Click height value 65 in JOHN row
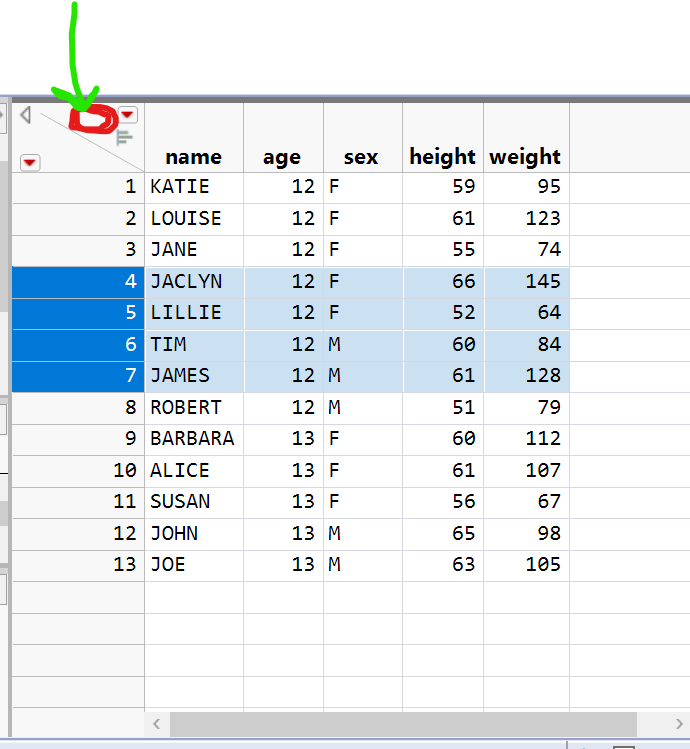This screenshot has width=690, height=749. click(464, 534)
